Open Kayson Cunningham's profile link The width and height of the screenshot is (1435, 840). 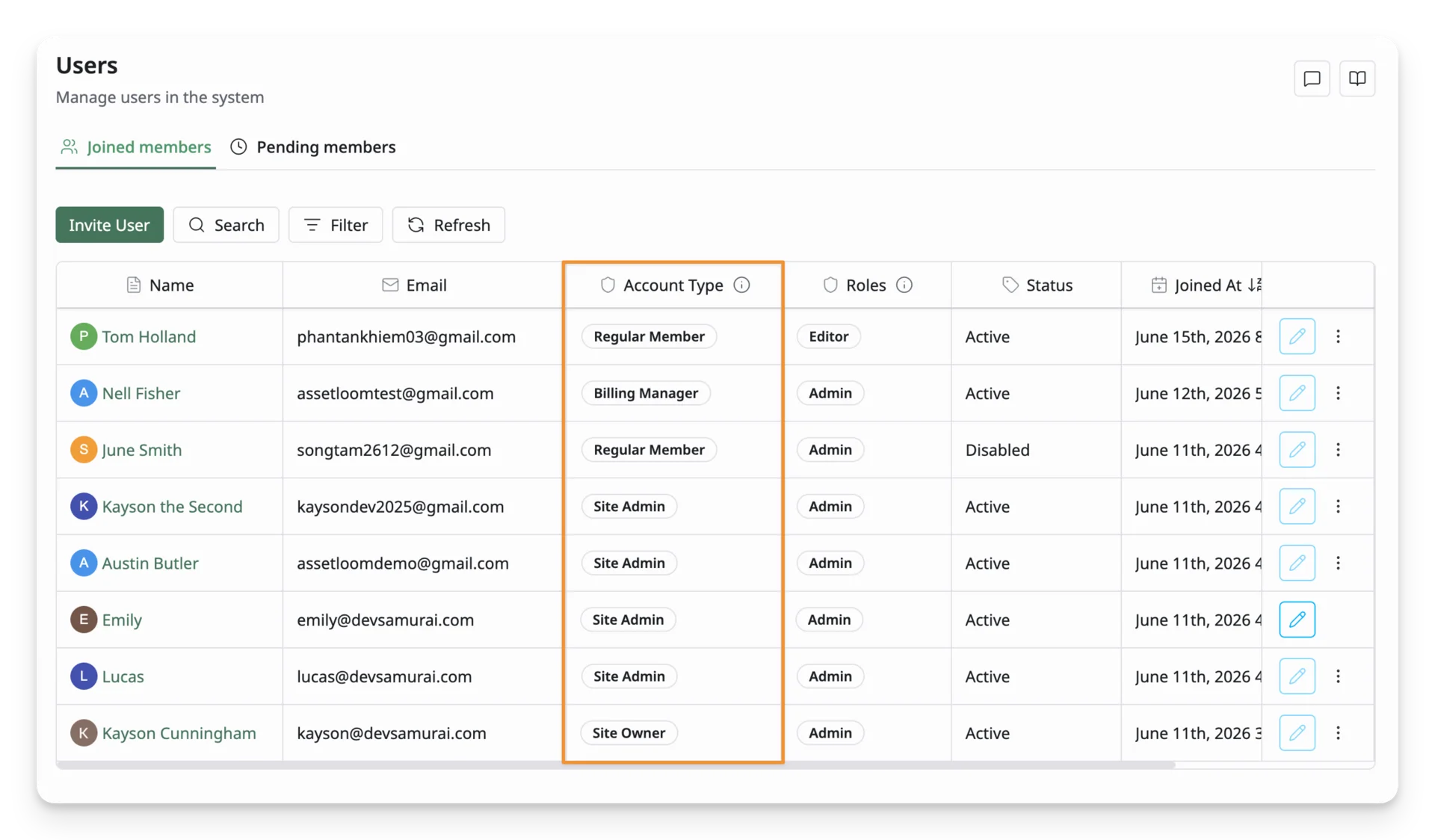pos(179,733)
